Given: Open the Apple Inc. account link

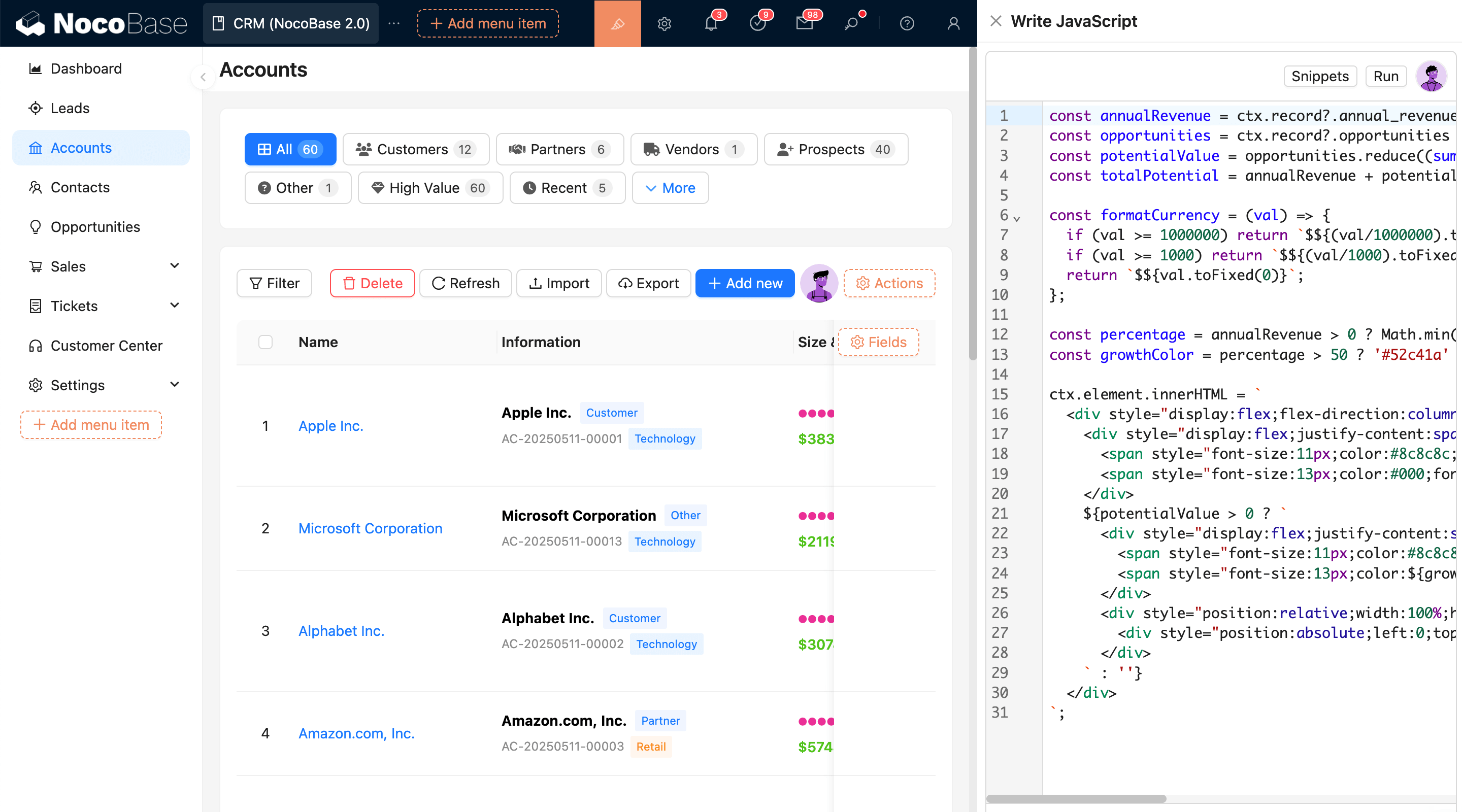Looking at the screenshot, I should click(330, 426).
